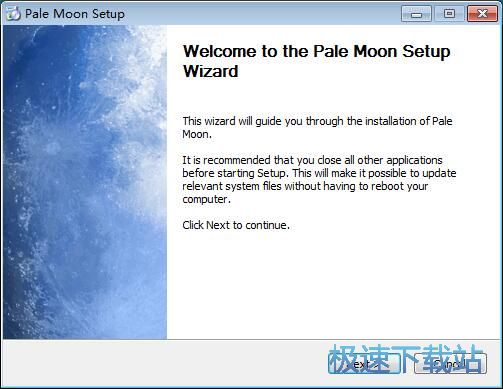Abort installation with the Cancel button
The image size is (503, 389).
pos(450,364)
